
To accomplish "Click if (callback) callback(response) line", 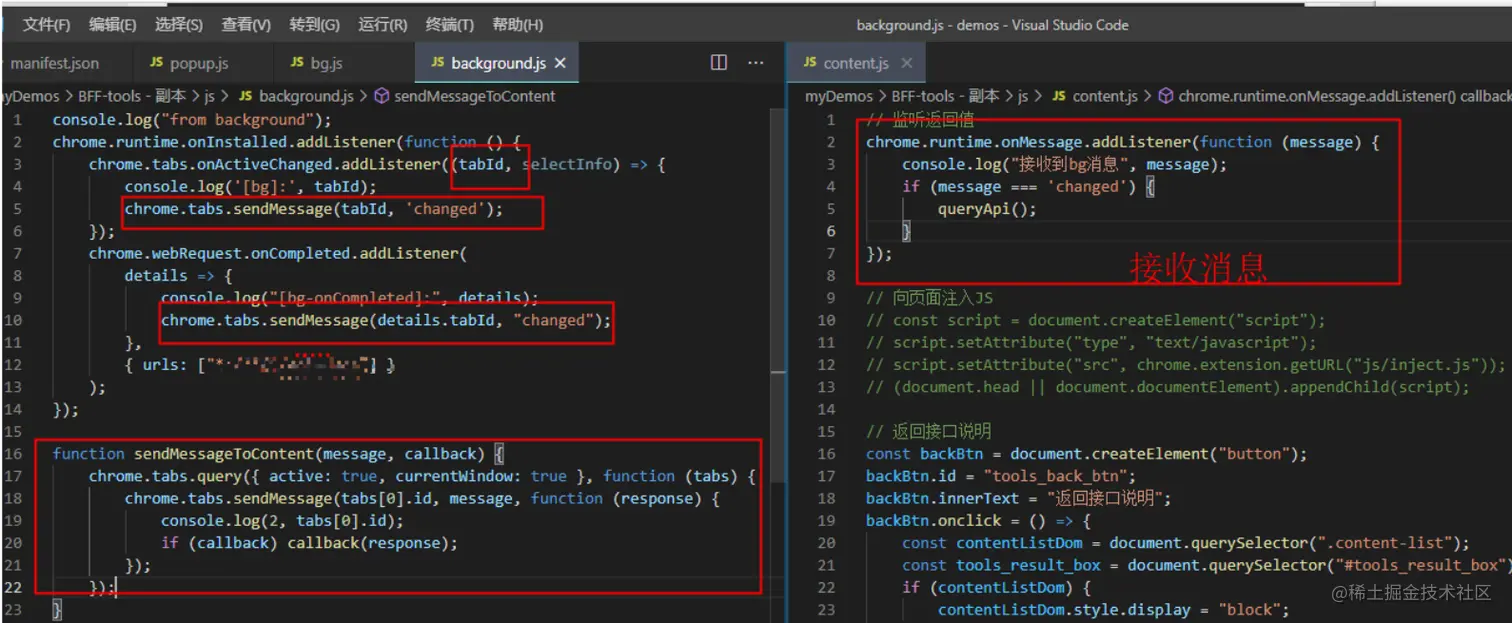I will 309,543.
